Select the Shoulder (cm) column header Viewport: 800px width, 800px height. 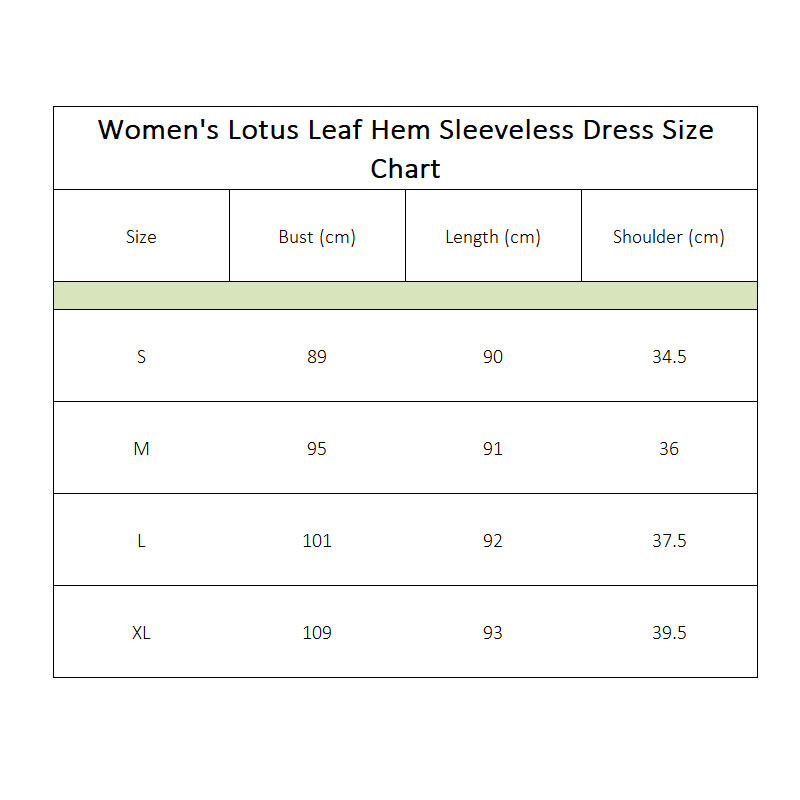click(669, 237)
